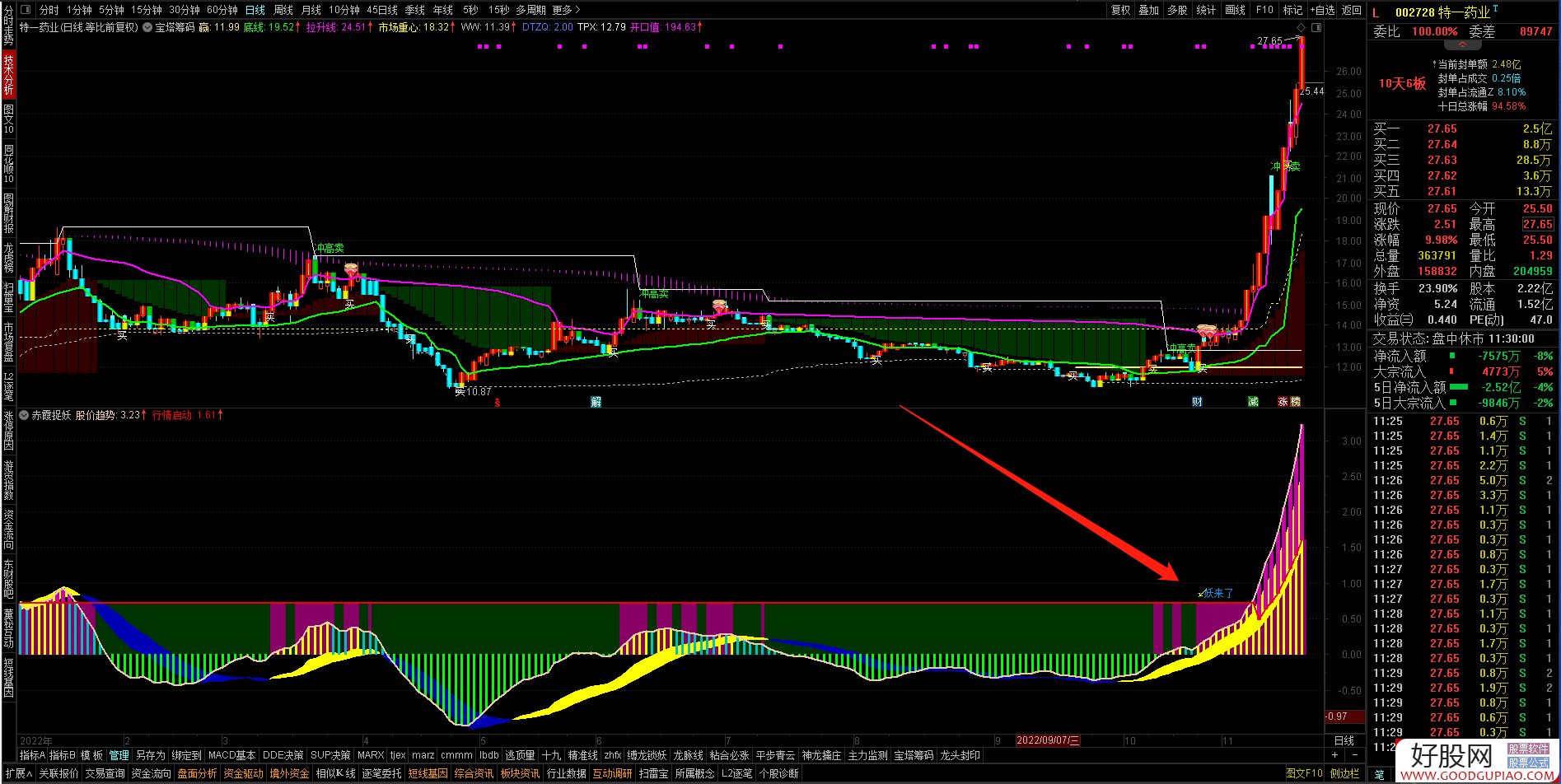Switch chart to 15秒 period
1561x784 pixels.
pos(498,10)
